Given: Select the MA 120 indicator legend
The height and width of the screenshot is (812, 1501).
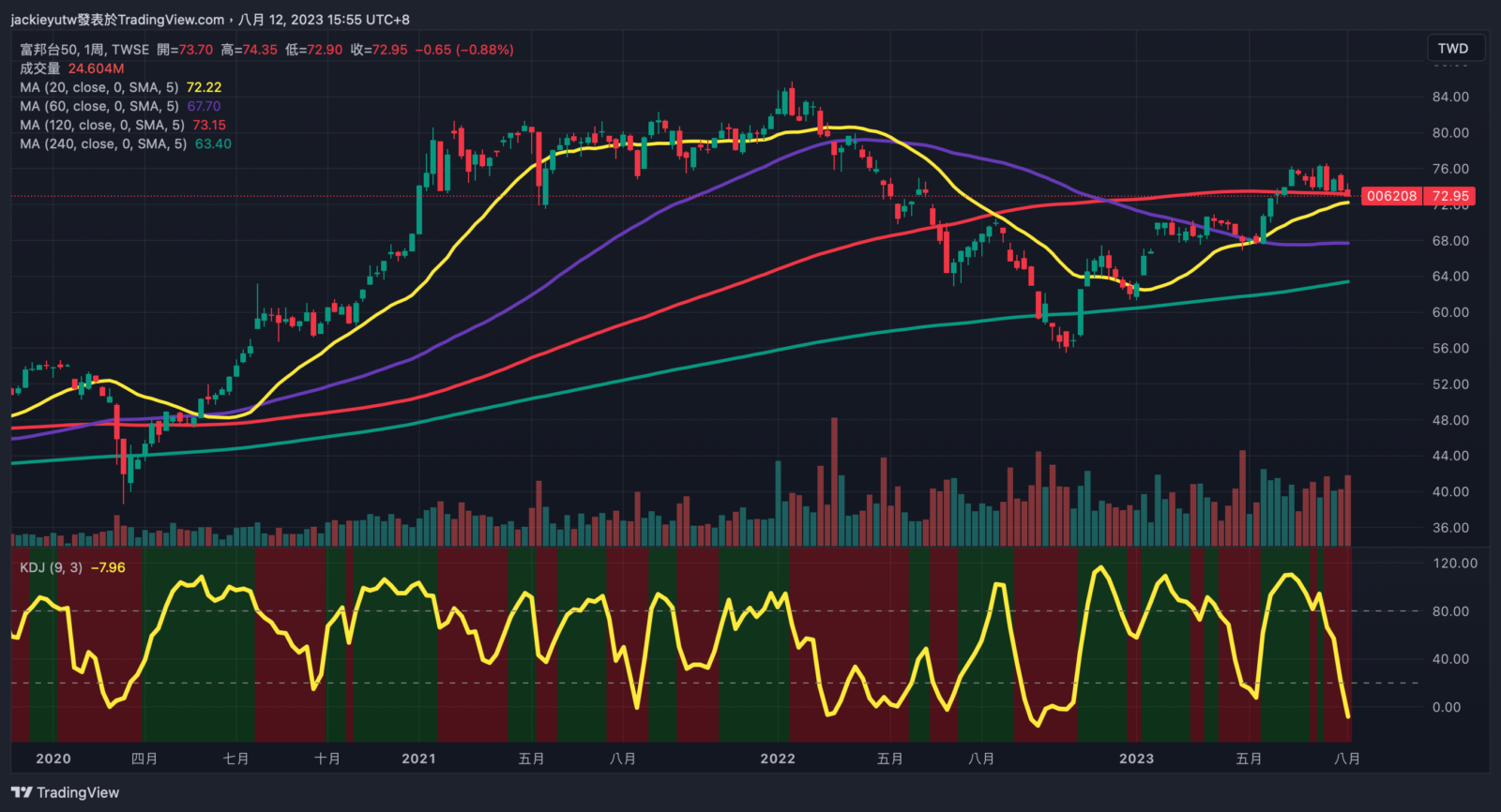Looking at the screenshot, I should pyautogui.click(x=101, y=125).
